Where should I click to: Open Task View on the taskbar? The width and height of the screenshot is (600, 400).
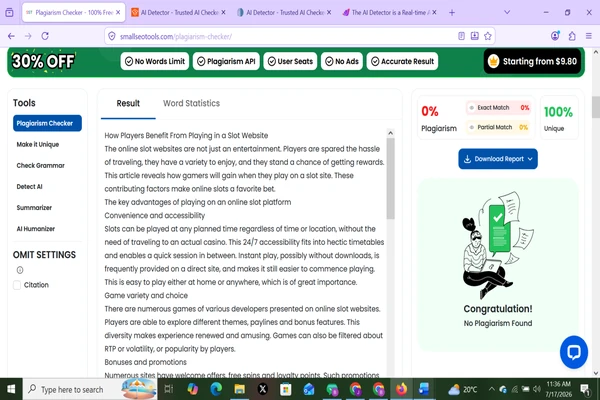(168, 389)
